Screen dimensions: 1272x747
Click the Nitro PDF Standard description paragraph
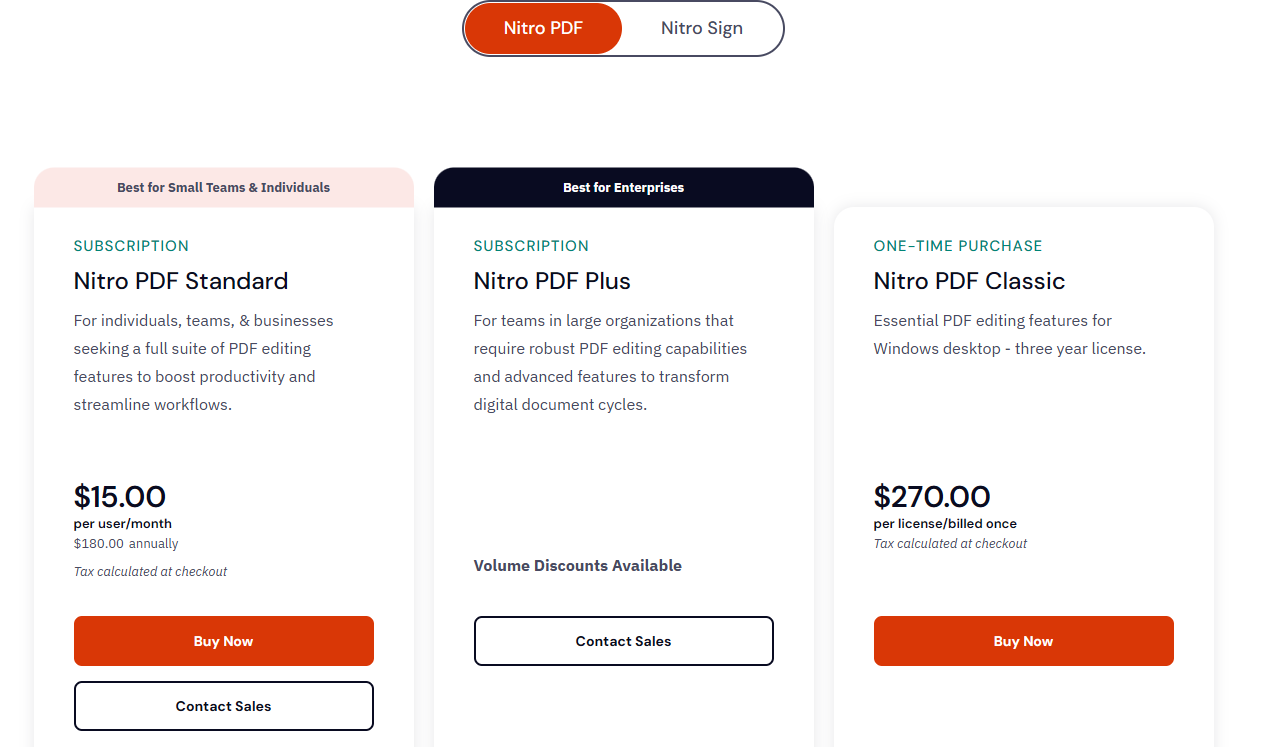click(x=204, y=362)
